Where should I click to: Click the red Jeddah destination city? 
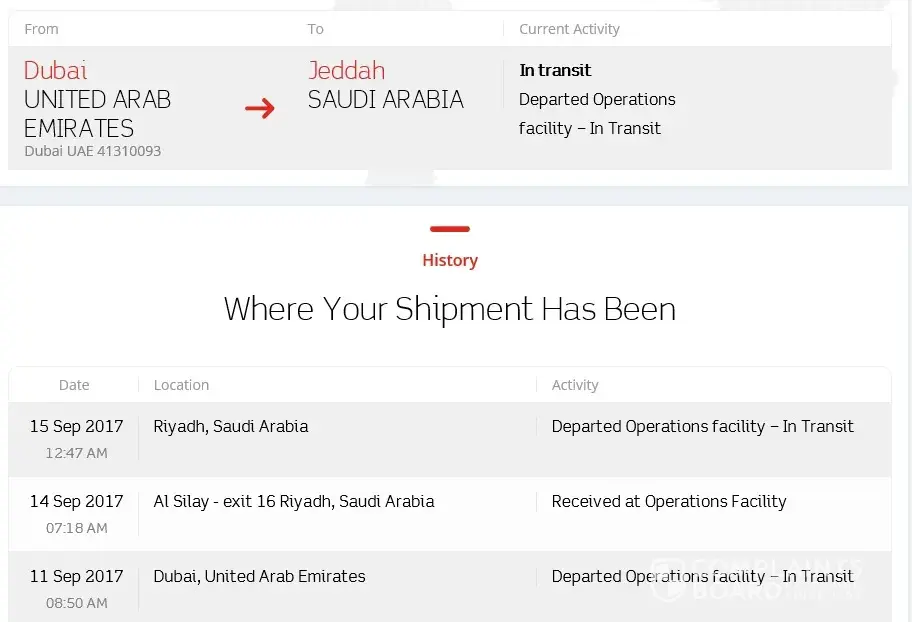[x=346, y=71]
